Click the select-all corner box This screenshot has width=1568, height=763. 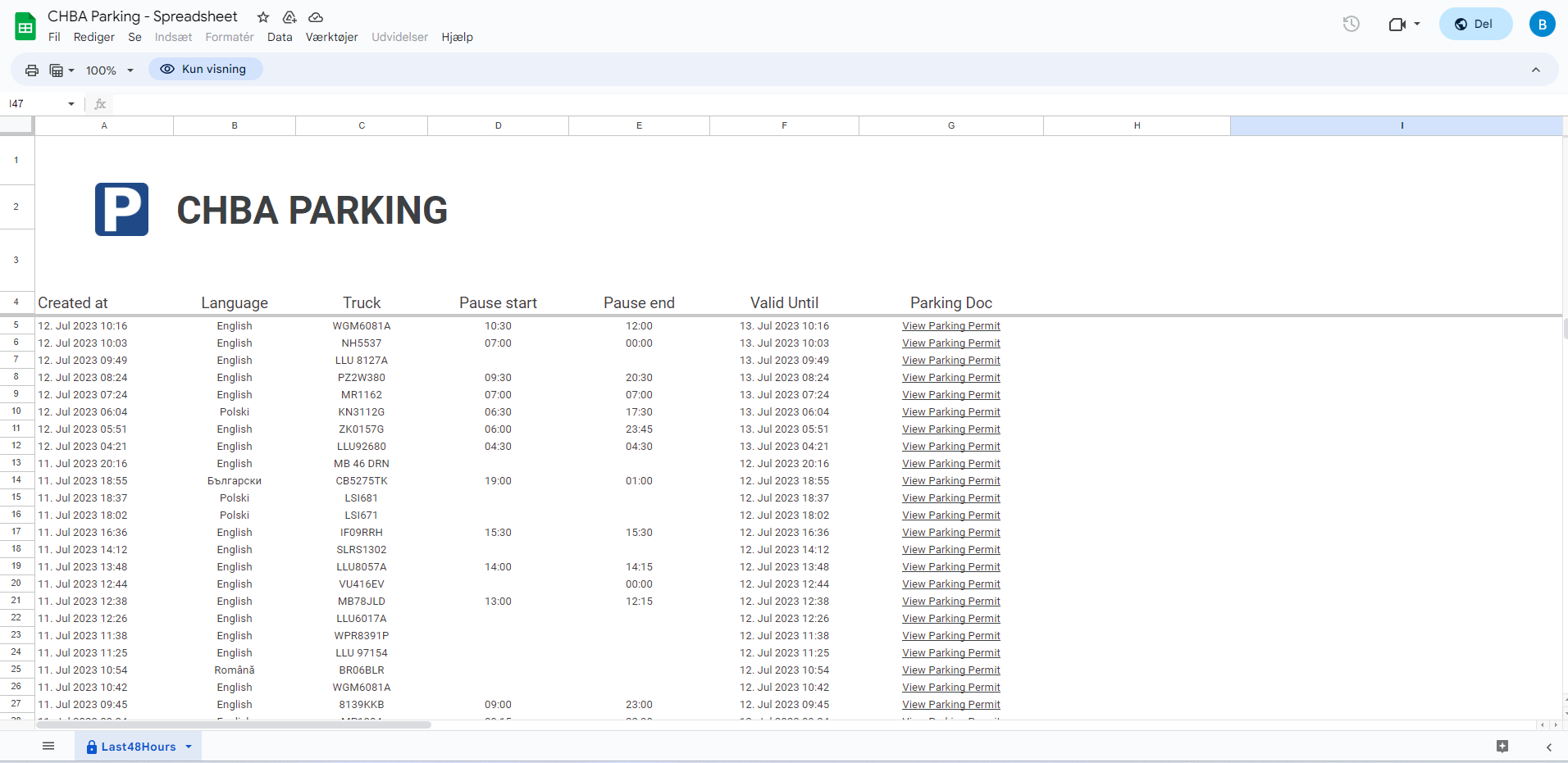(x=16, y=125)
